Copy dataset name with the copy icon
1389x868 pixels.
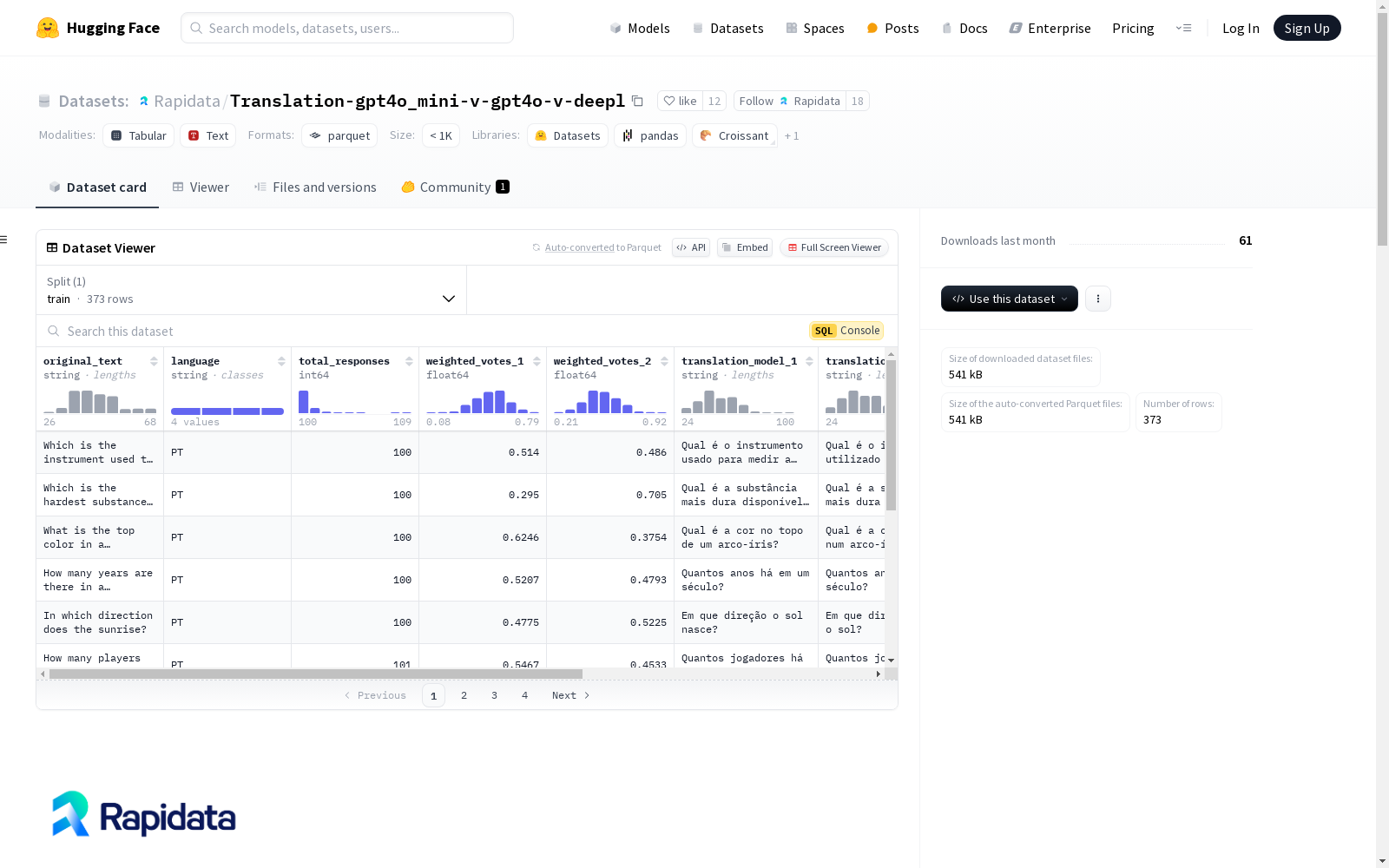(x=637, y=101)
